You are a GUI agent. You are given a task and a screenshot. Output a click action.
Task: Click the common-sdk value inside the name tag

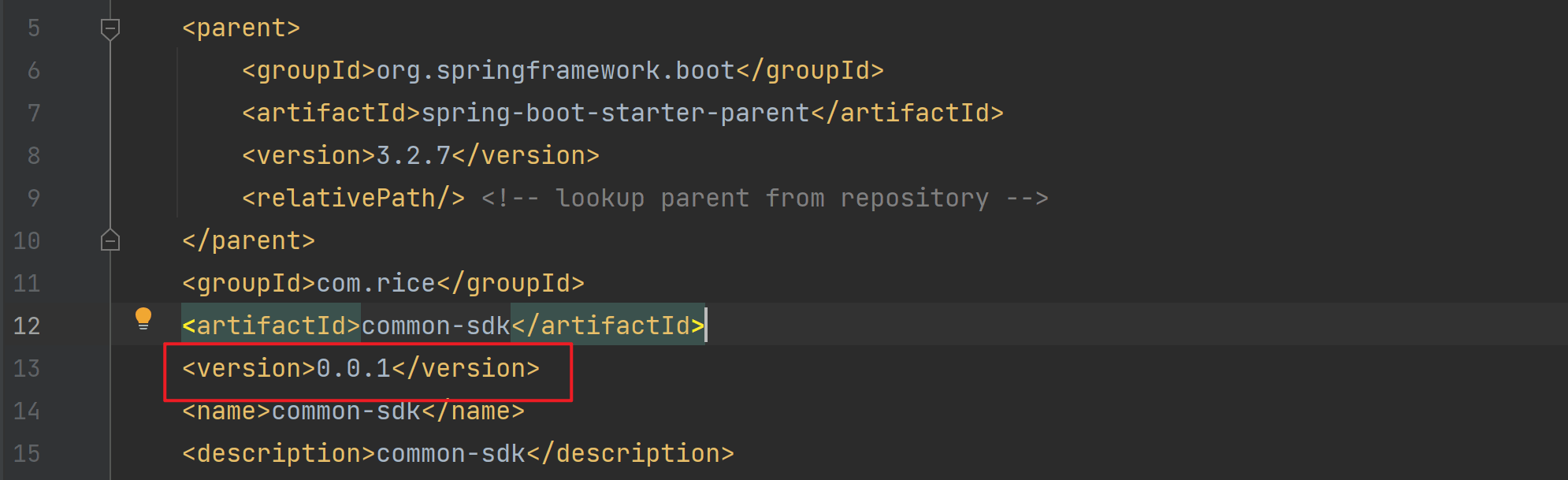click(346, 411)
